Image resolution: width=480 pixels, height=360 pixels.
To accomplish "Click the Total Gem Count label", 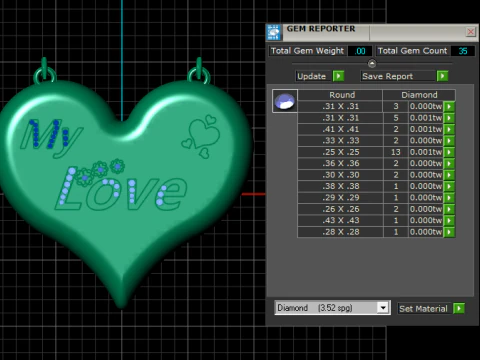I will [412, 51].
